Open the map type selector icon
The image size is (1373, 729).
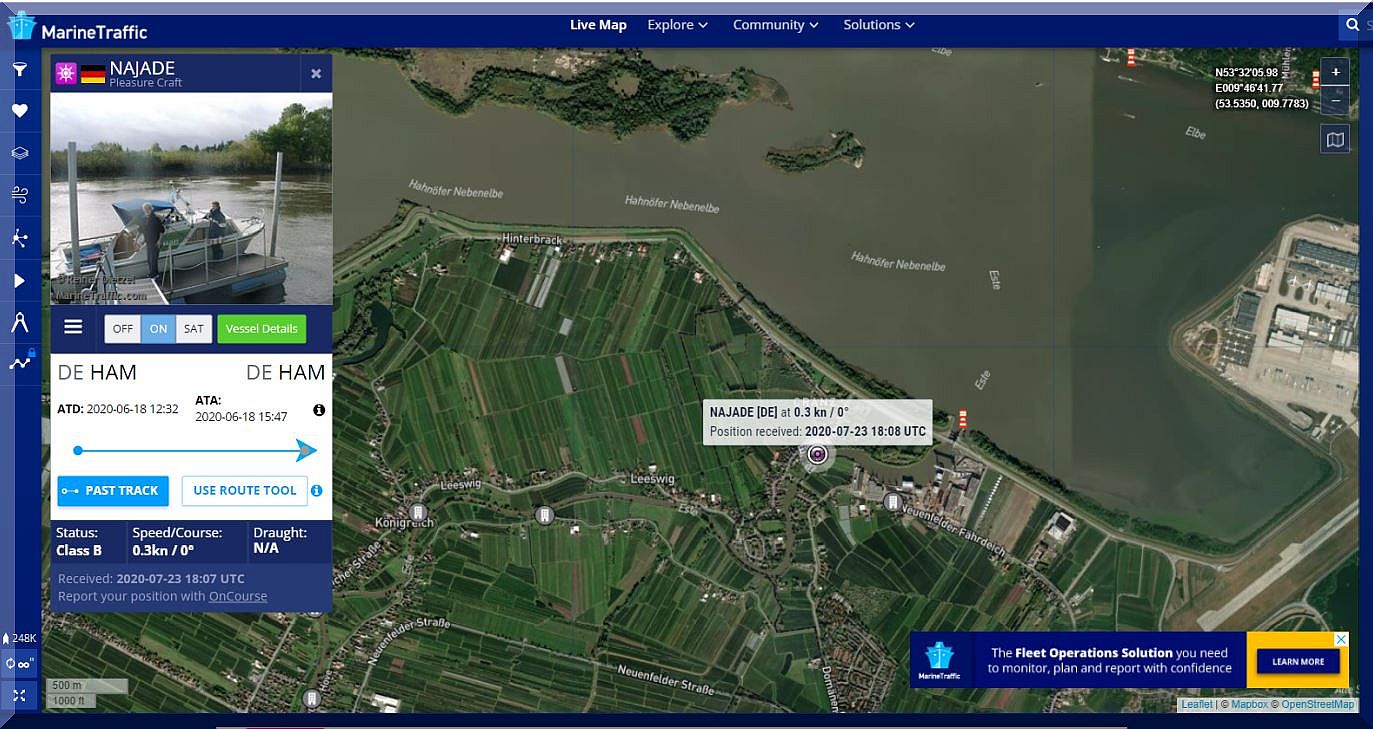tap(1335, 140)
